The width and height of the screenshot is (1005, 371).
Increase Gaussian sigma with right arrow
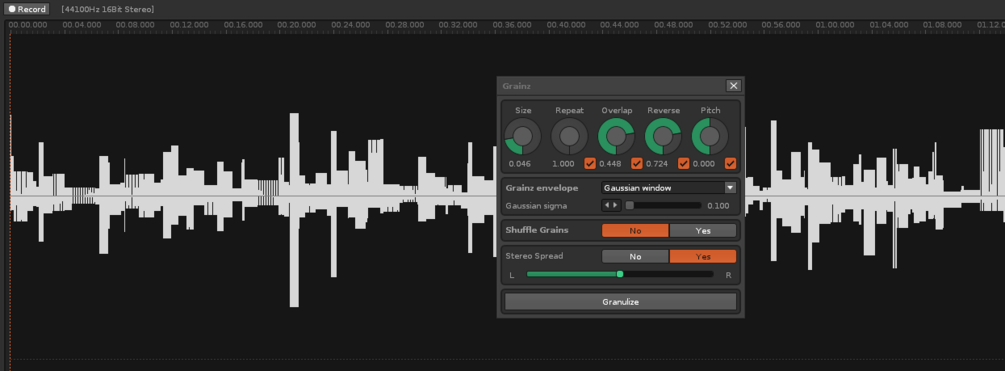pos(615,206)
